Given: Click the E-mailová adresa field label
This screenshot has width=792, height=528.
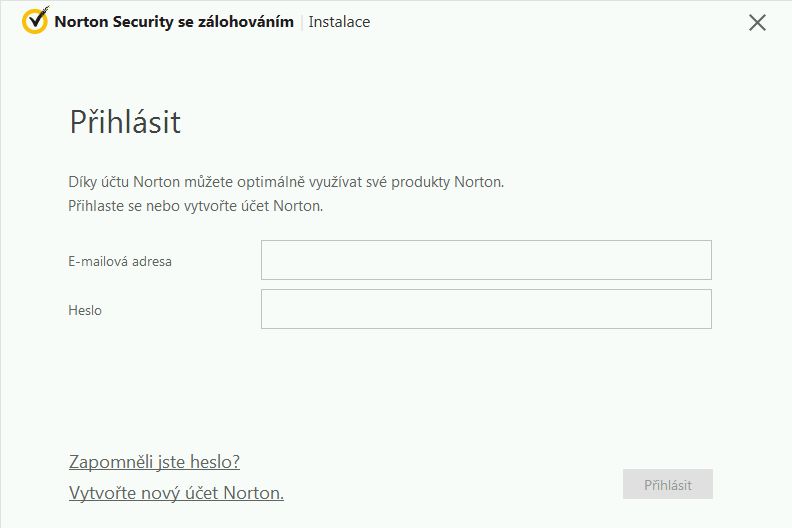Looking at the screenshot, I should [x=120, y=261].
